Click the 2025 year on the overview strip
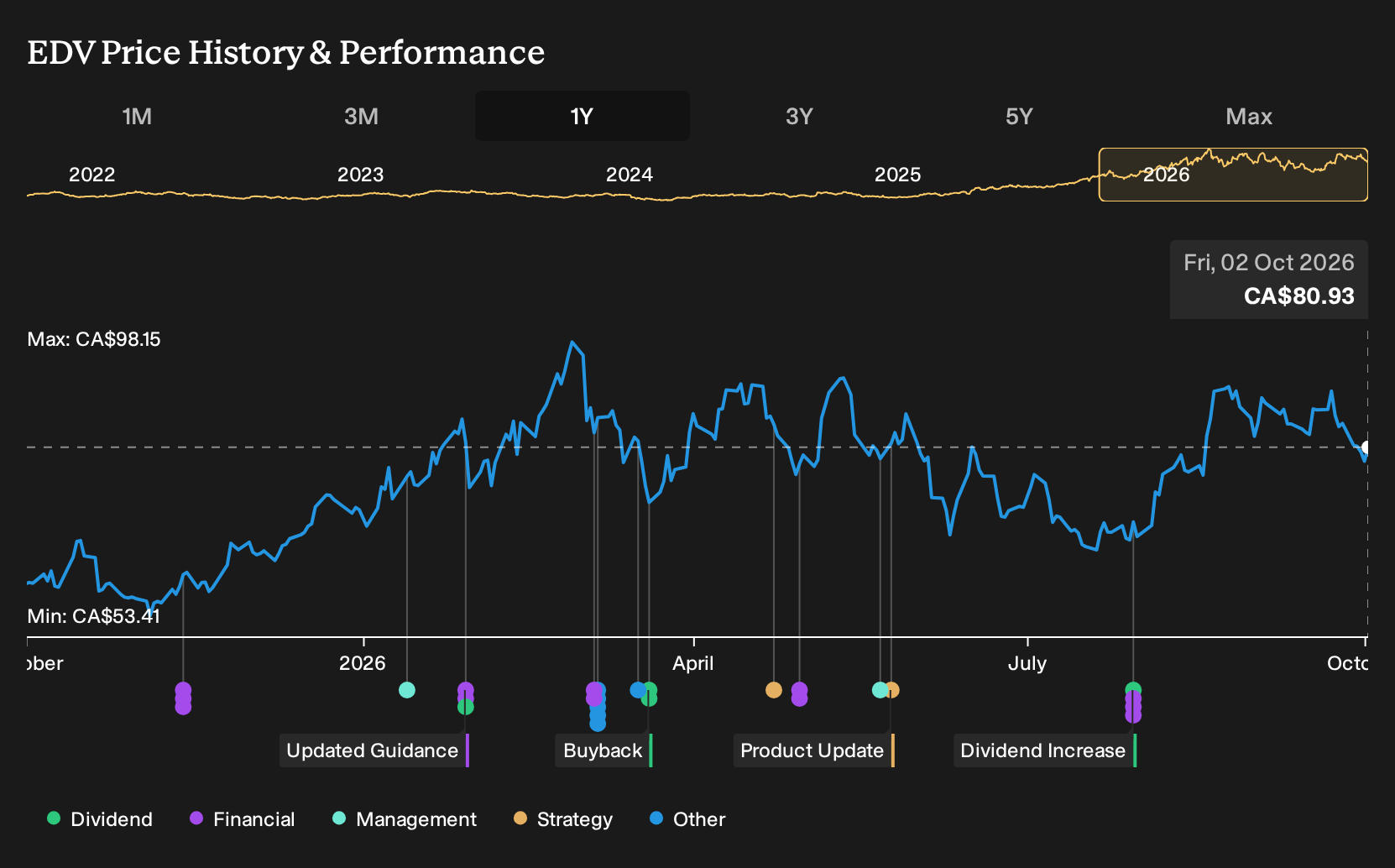The image size is (1395, 868). coord(898,175)
